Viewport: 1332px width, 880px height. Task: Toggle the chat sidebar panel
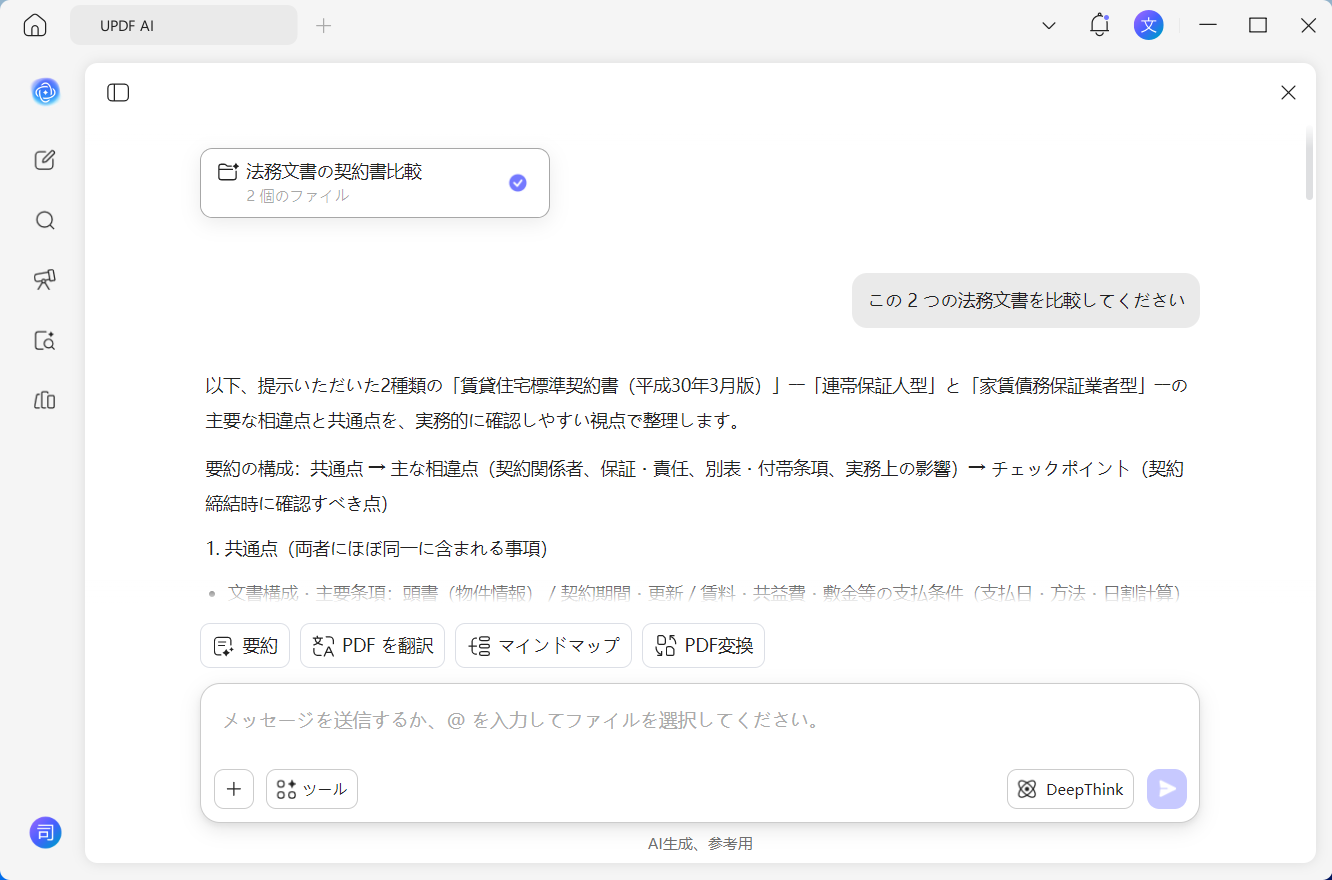pos(118,93)
